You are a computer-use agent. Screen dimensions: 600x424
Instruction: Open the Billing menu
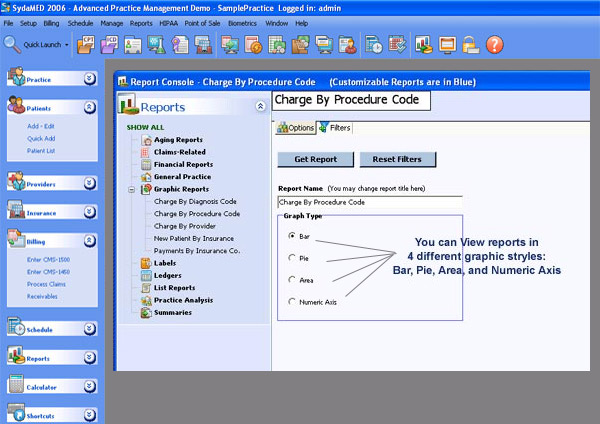(x=50, y=22)
